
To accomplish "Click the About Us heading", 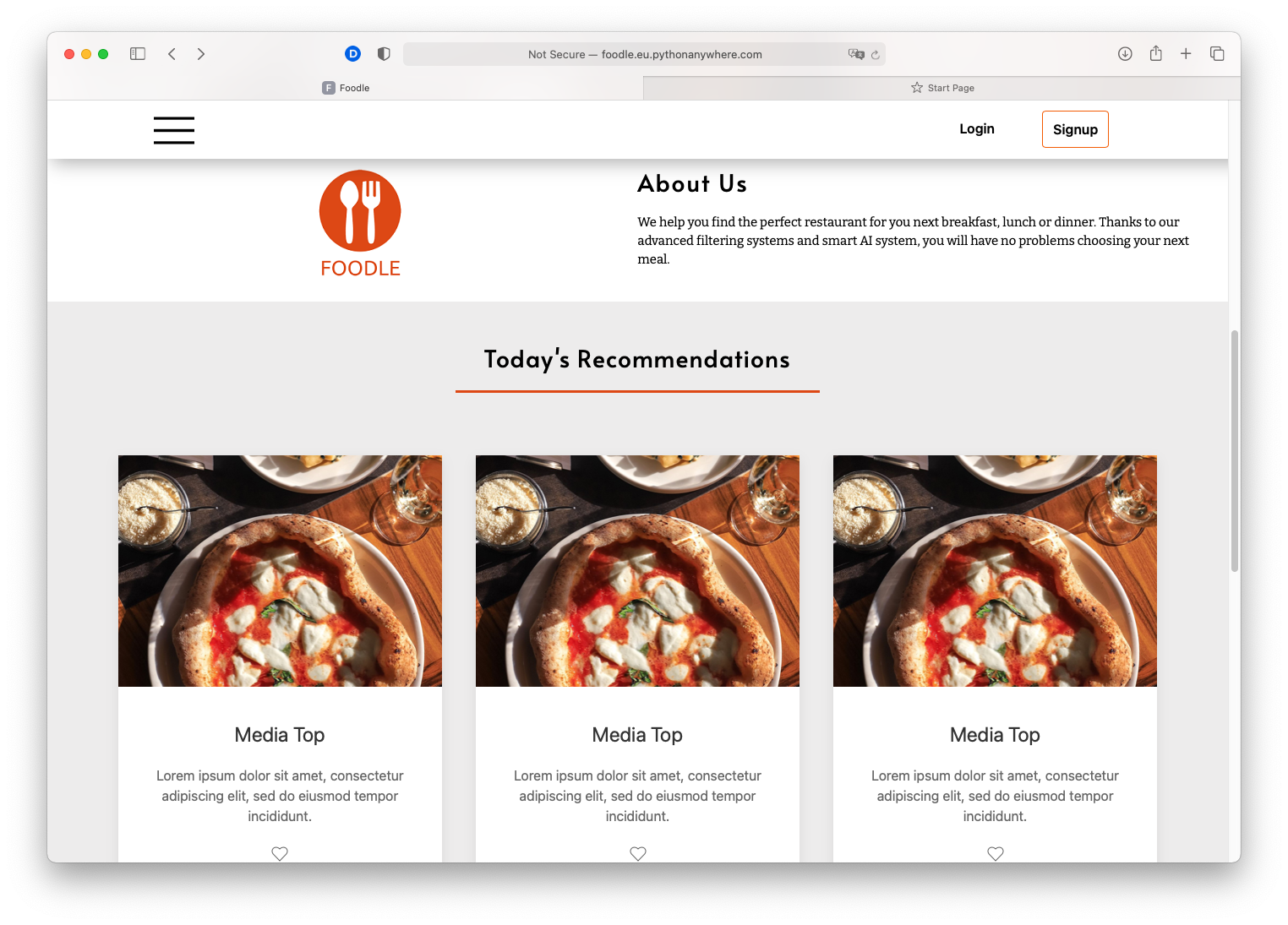I will [692, 184].
